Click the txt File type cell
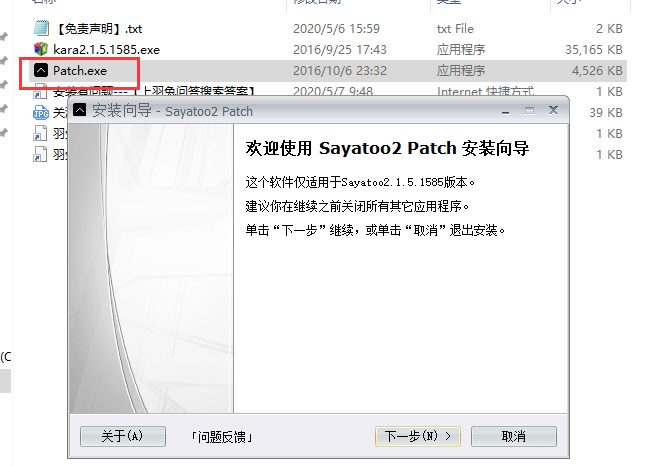 pyautogui.click(x=455, y=29)
